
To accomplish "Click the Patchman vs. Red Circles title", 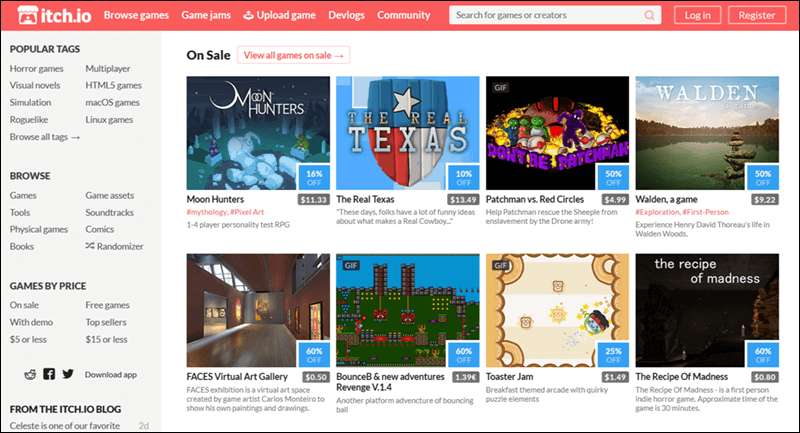I will click(535, 199).
